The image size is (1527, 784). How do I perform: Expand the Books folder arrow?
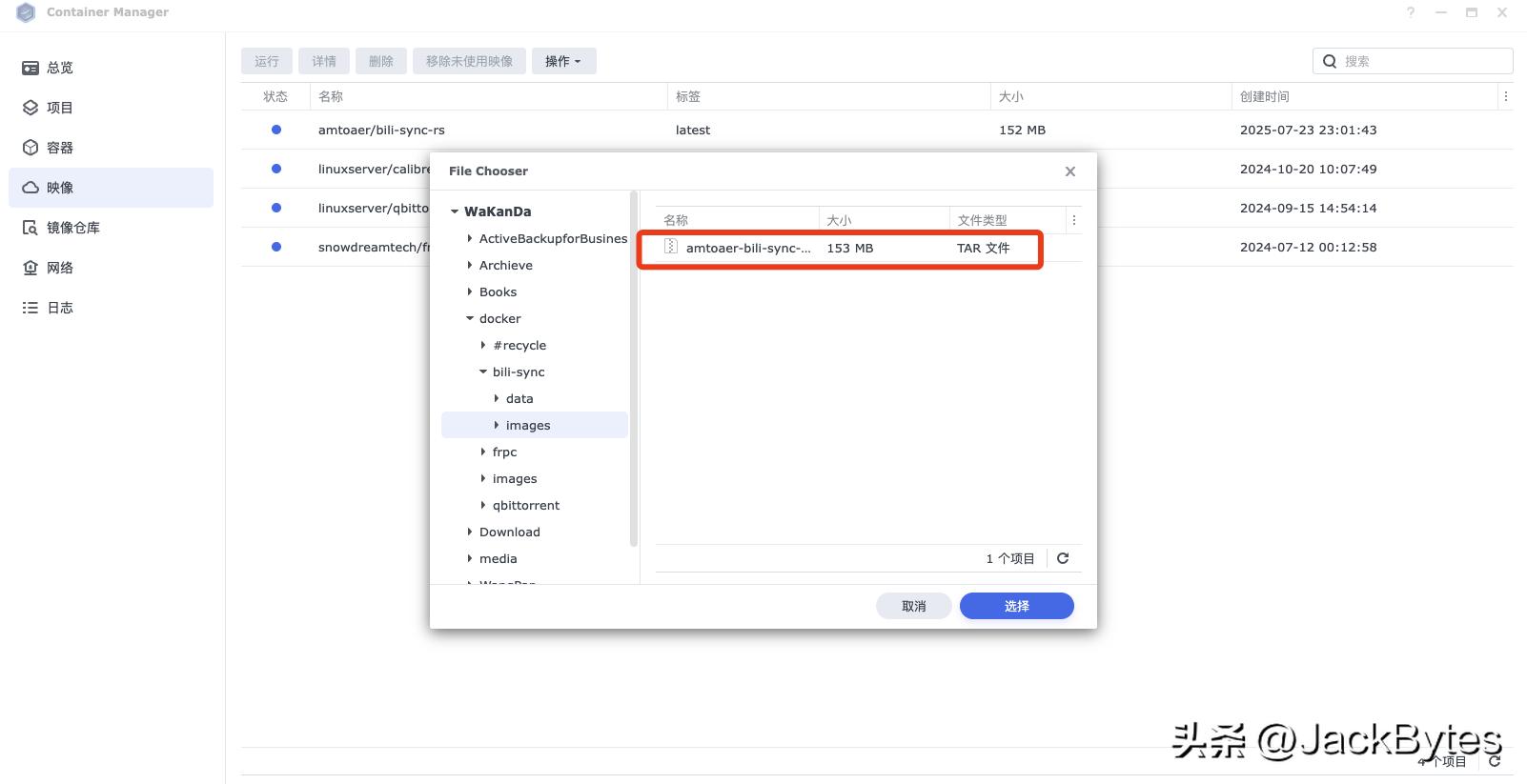tap(469, 291)
